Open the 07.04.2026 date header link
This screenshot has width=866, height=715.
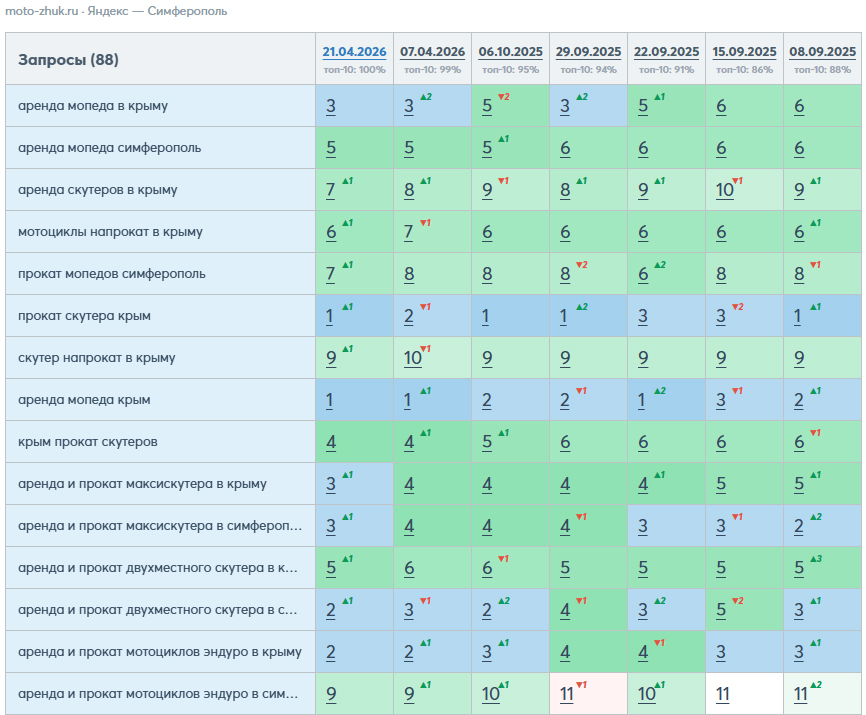tap(432, 52)
